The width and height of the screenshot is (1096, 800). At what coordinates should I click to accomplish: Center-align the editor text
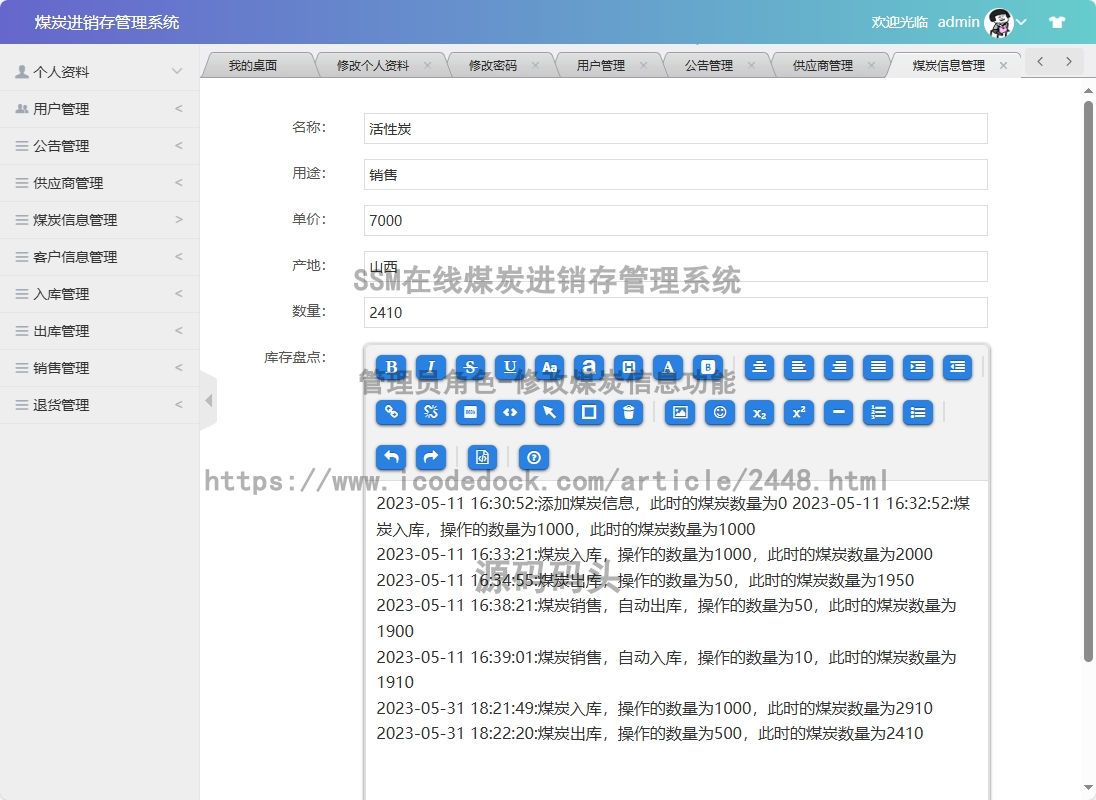point(759,367)
